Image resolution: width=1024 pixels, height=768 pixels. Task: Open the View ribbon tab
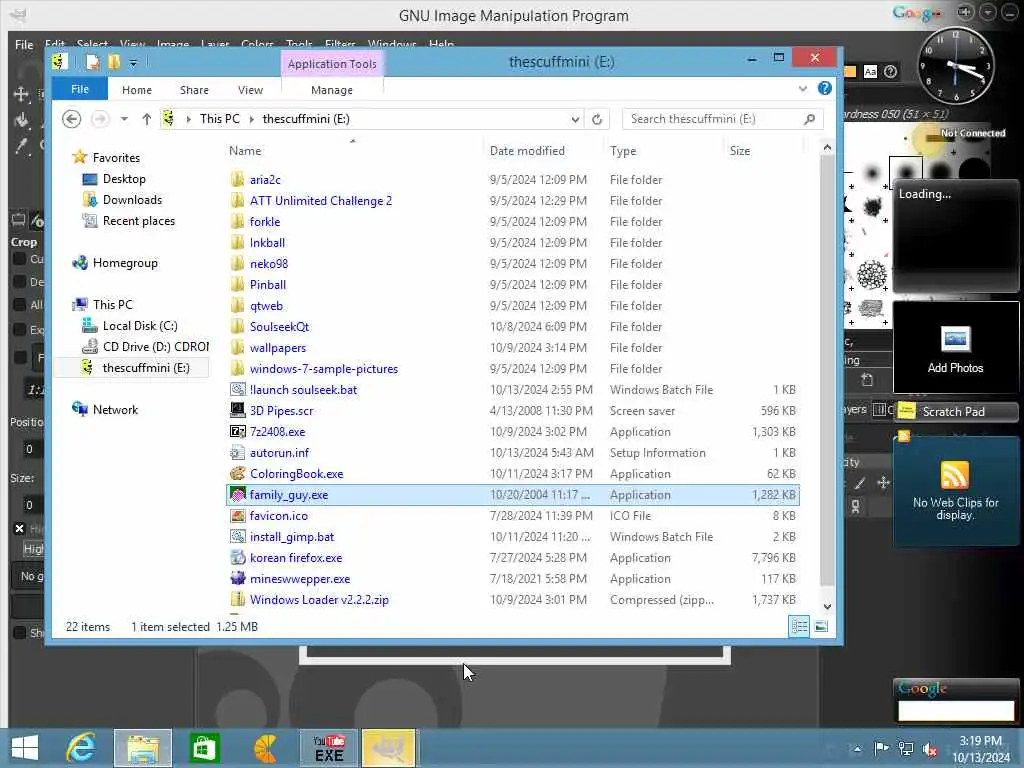tap(250, 89)
